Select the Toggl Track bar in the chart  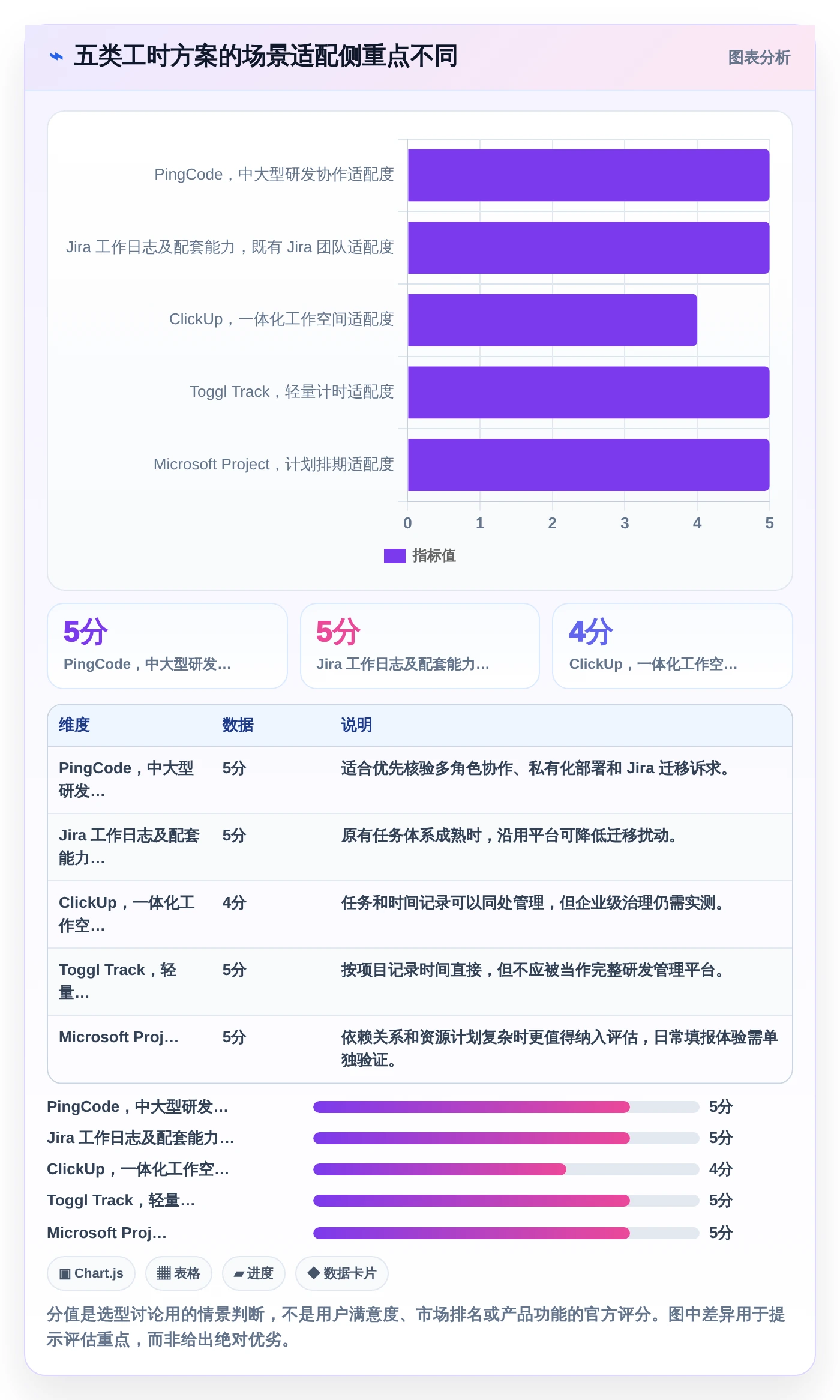(x=589, y=393)
